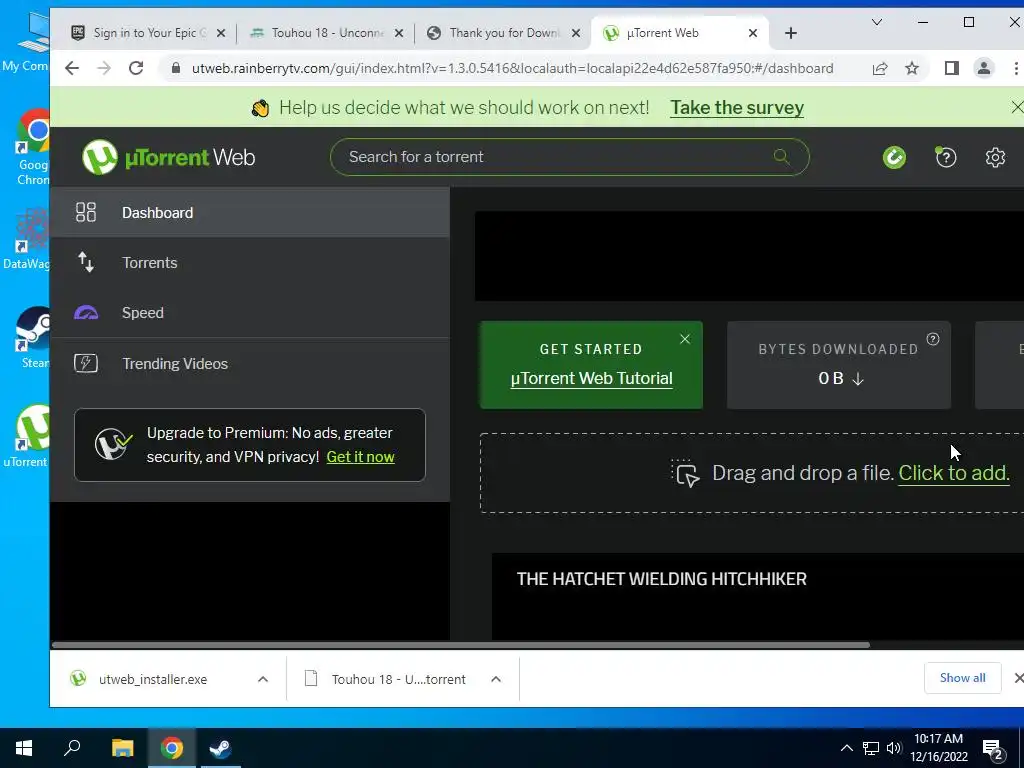The height and width of the screenshot is (768, 1024).
Task: Click the Dashboard grid icon
Action: click(86, 212)
